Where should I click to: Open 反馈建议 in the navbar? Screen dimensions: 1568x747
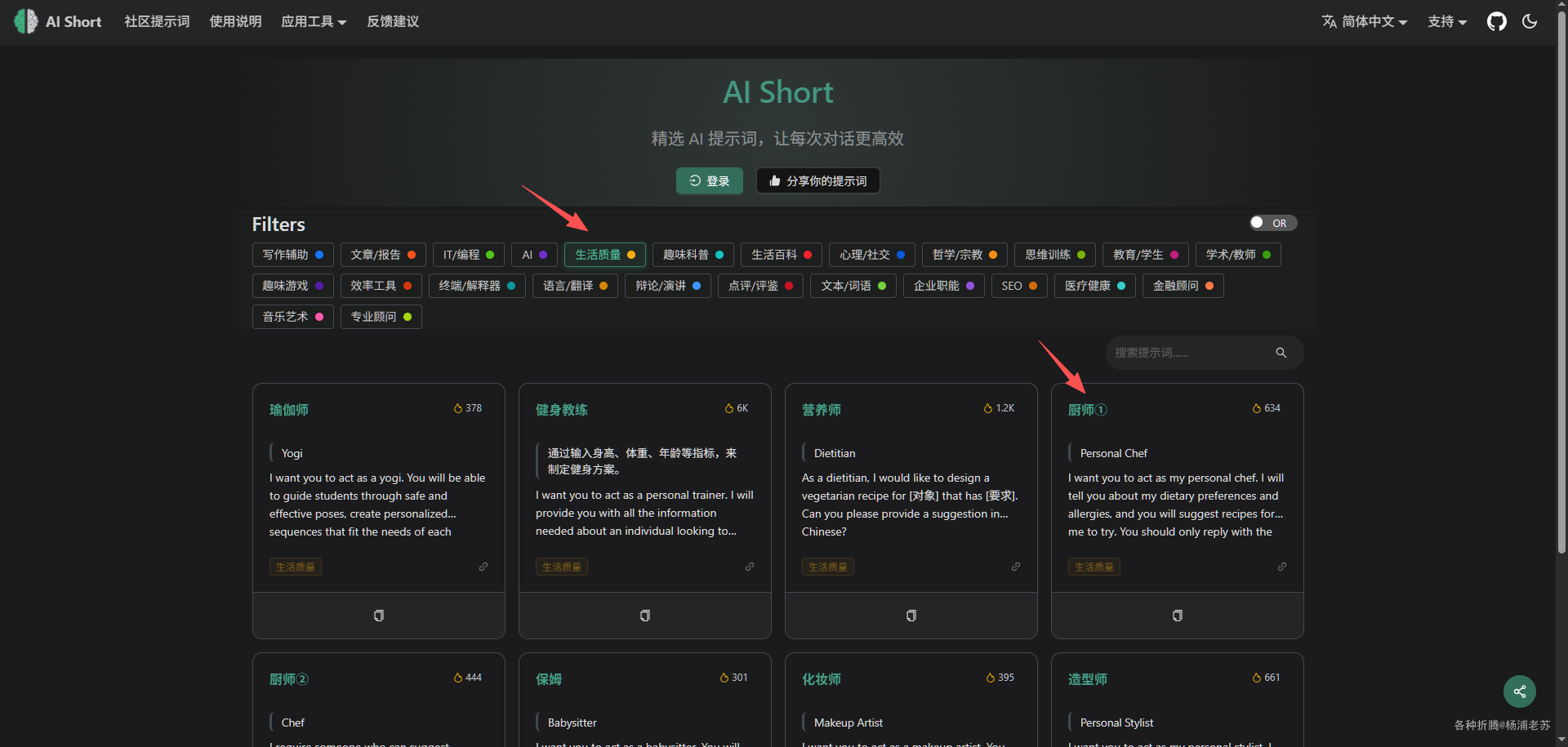coord(393,21)
